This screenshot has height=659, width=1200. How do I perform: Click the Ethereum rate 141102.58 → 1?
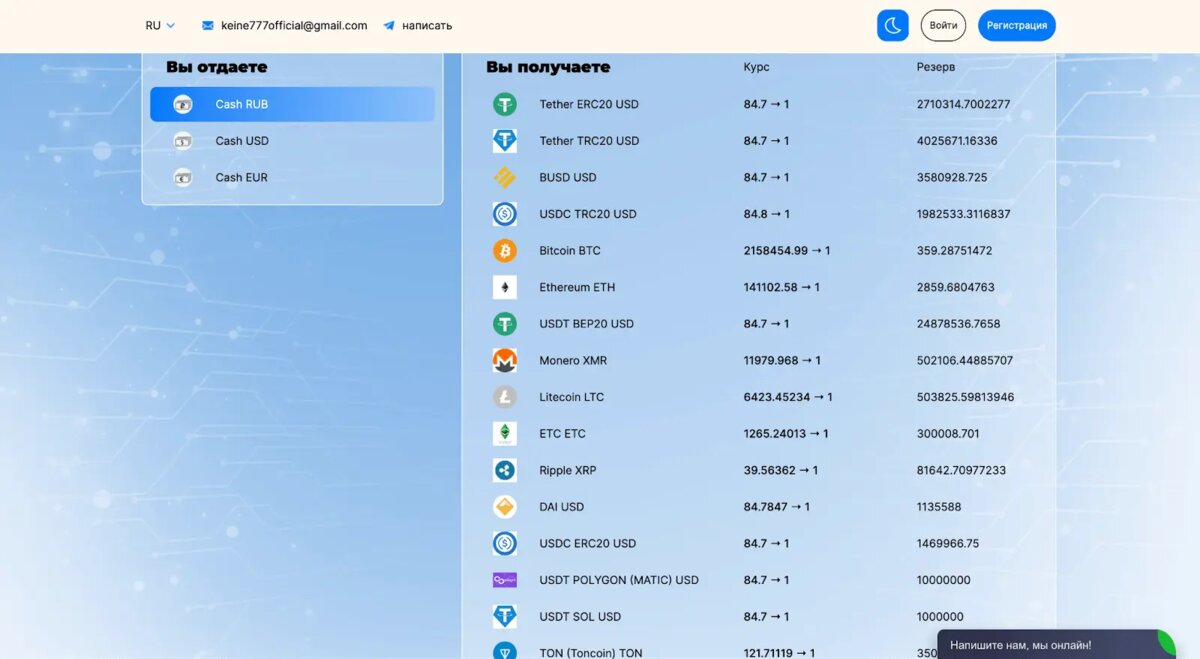click(x=782, y=287)
